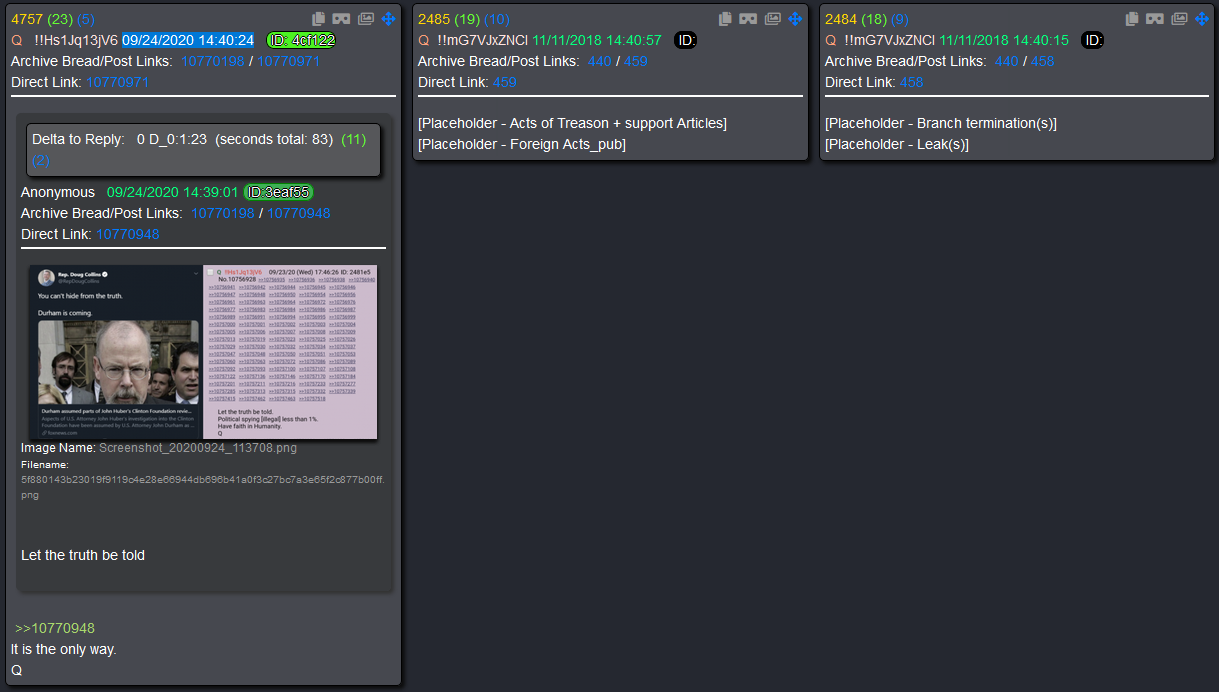This screenshot has width=1219, height=692.
Task: Click timestamp 11/11/2018 14:40:57
Action: [597, 40]
